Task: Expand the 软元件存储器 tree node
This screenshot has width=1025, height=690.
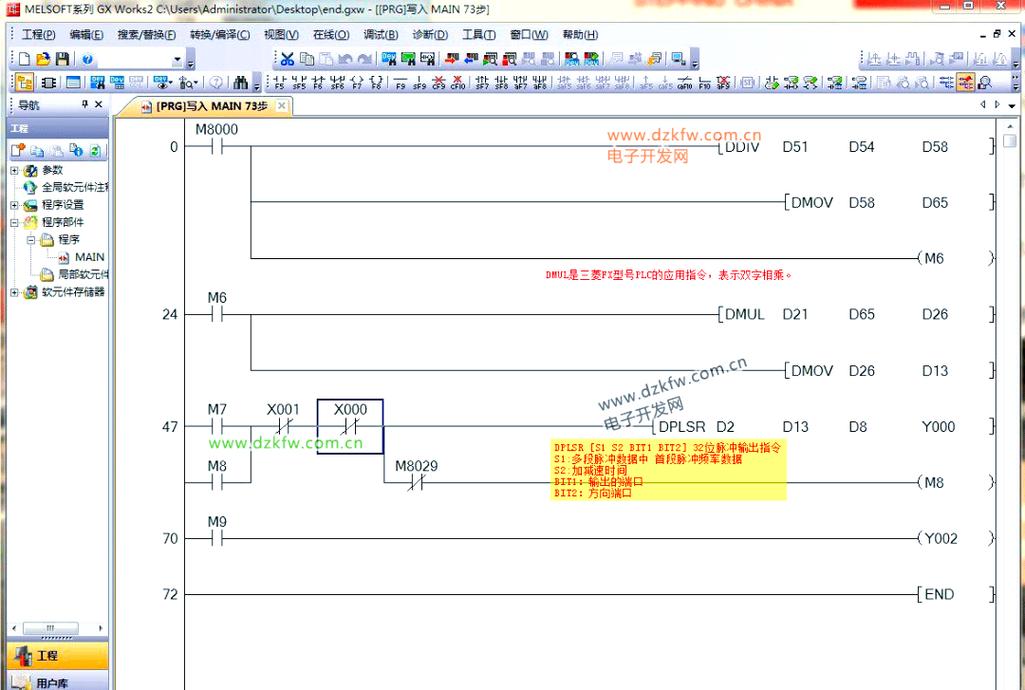Action: point(14,292)
